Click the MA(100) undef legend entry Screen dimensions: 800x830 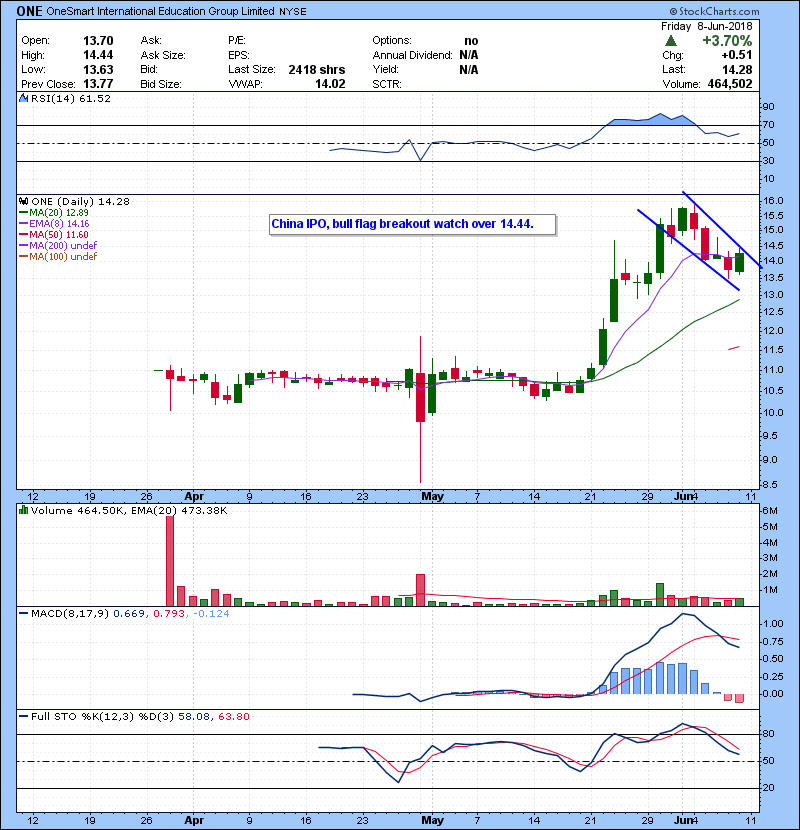[58, 257]
